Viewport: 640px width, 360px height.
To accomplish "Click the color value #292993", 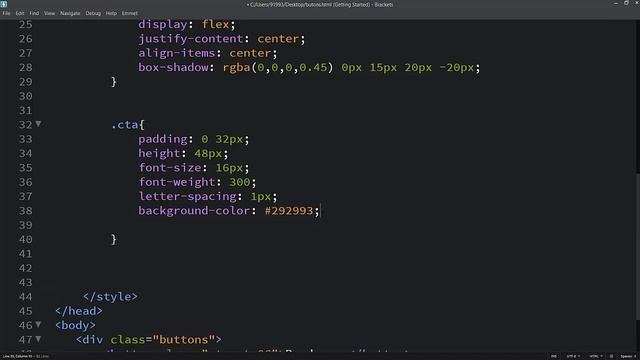I will [289, 211].
